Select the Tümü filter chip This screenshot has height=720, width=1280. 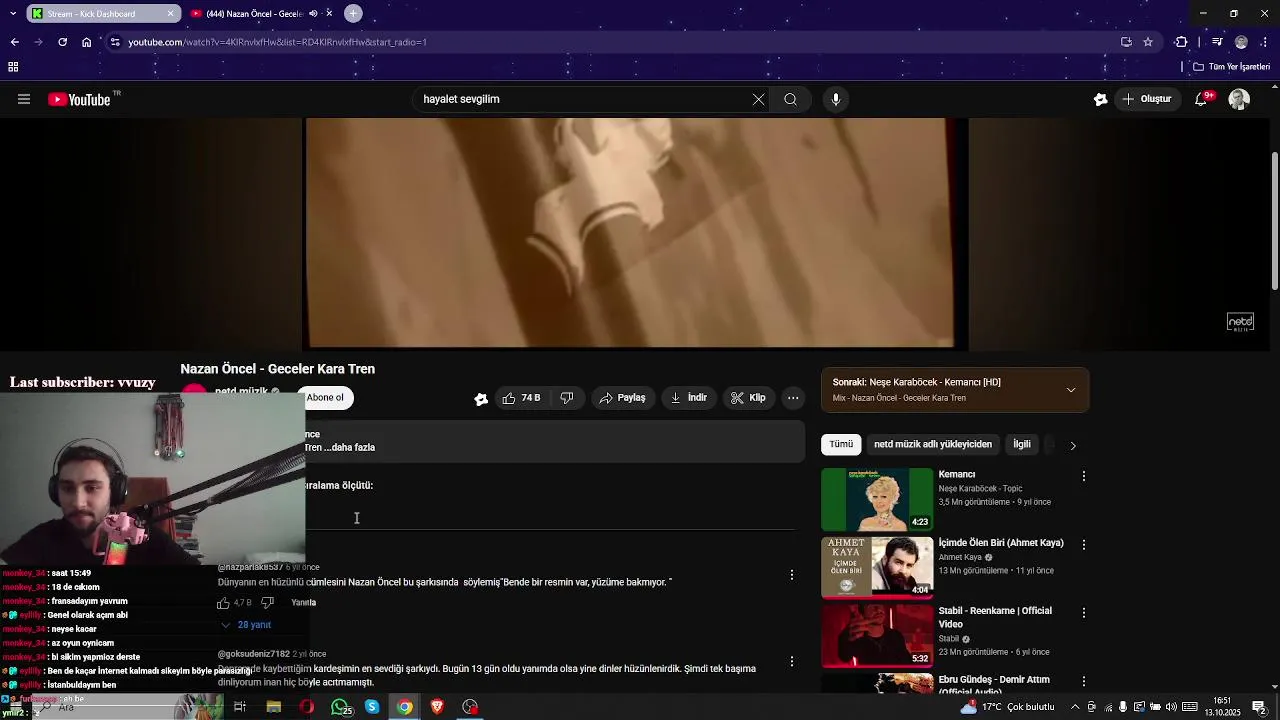click(841, 444)
